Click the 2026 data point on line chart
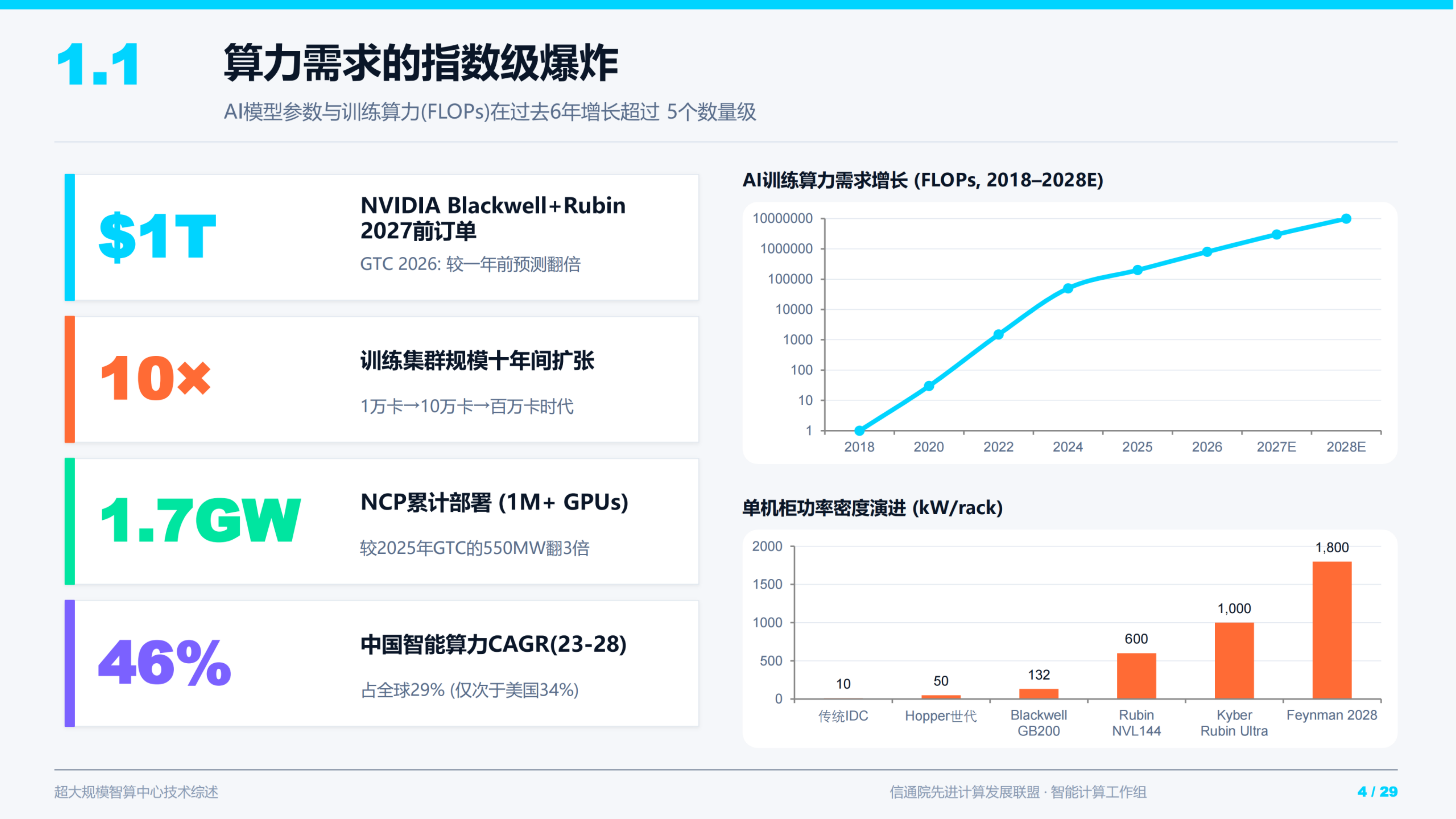This screenshot has width=1456, height=819. 1207,252
